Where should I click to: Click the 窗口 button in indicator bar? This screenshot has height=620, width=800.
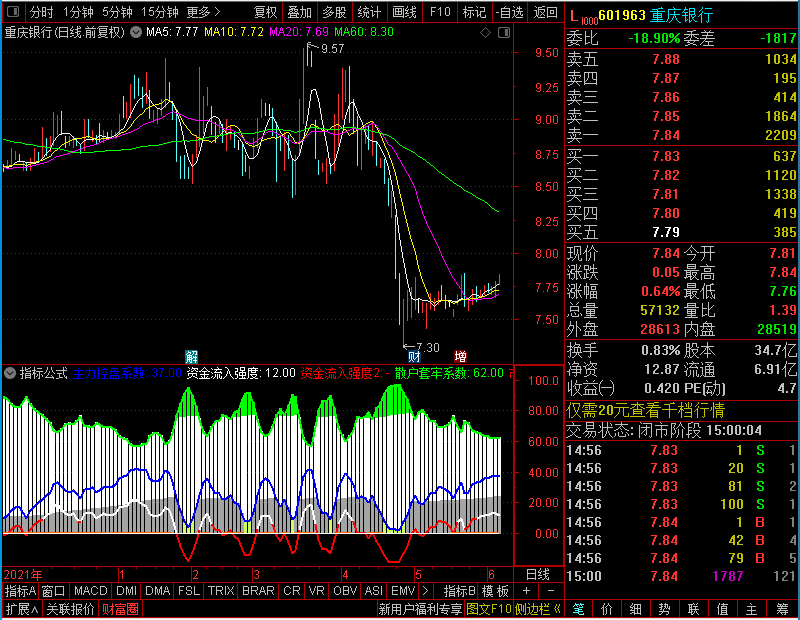54,591
